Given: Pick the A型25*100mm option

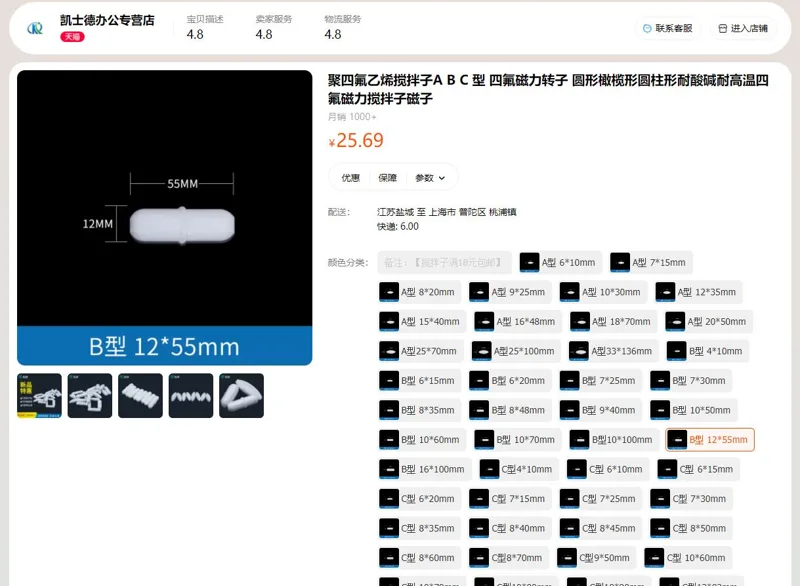Looking at the screenshot, I should click(x=516, y=351).
